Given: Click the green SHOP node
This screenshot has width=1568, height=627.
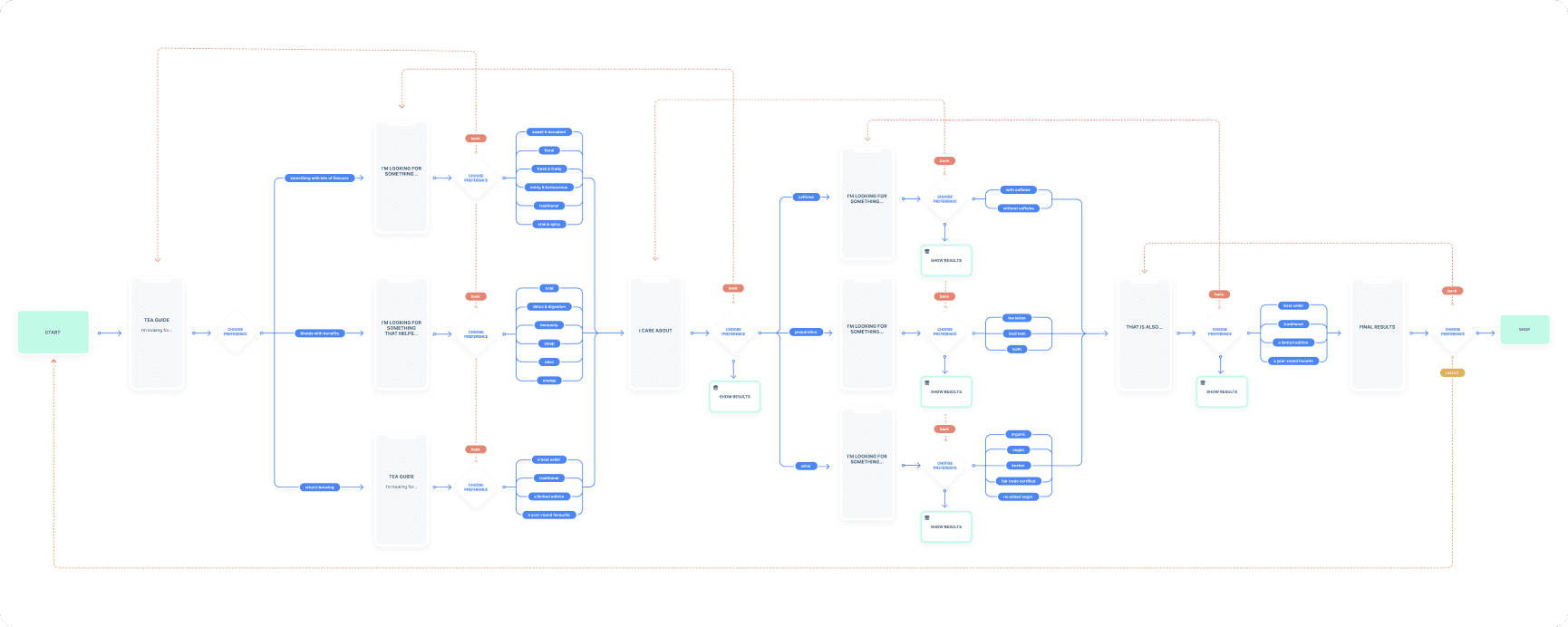Looking at the screenshot, I should click(1524, 330).
